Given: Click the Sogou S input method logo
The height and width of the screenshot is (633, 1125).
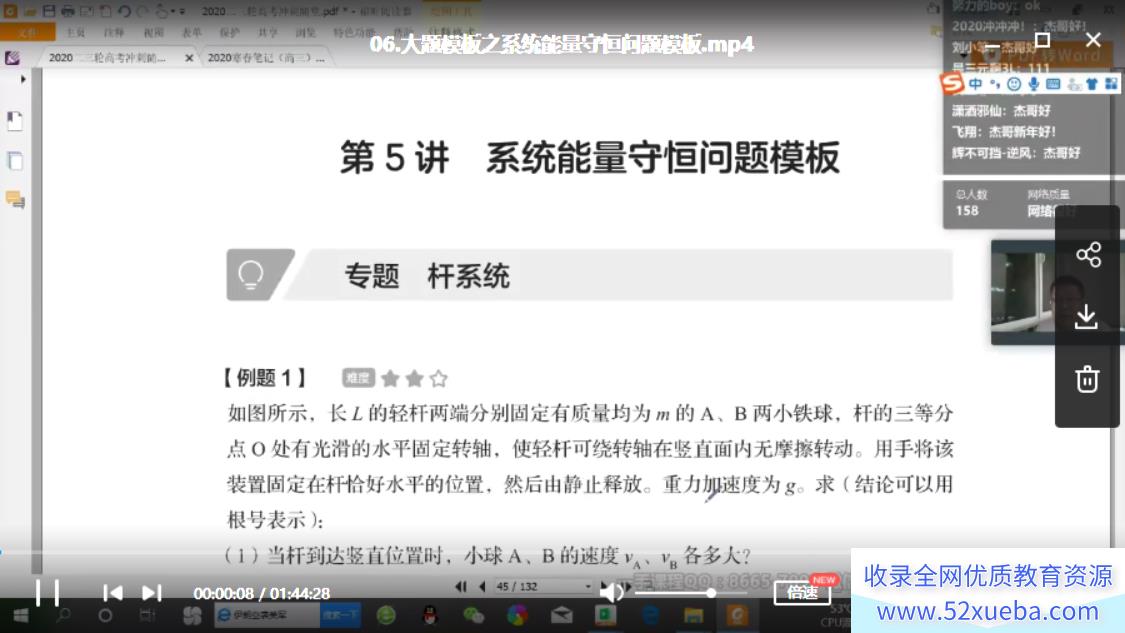Looking at the screenshot, I should (x=952, y=84).
